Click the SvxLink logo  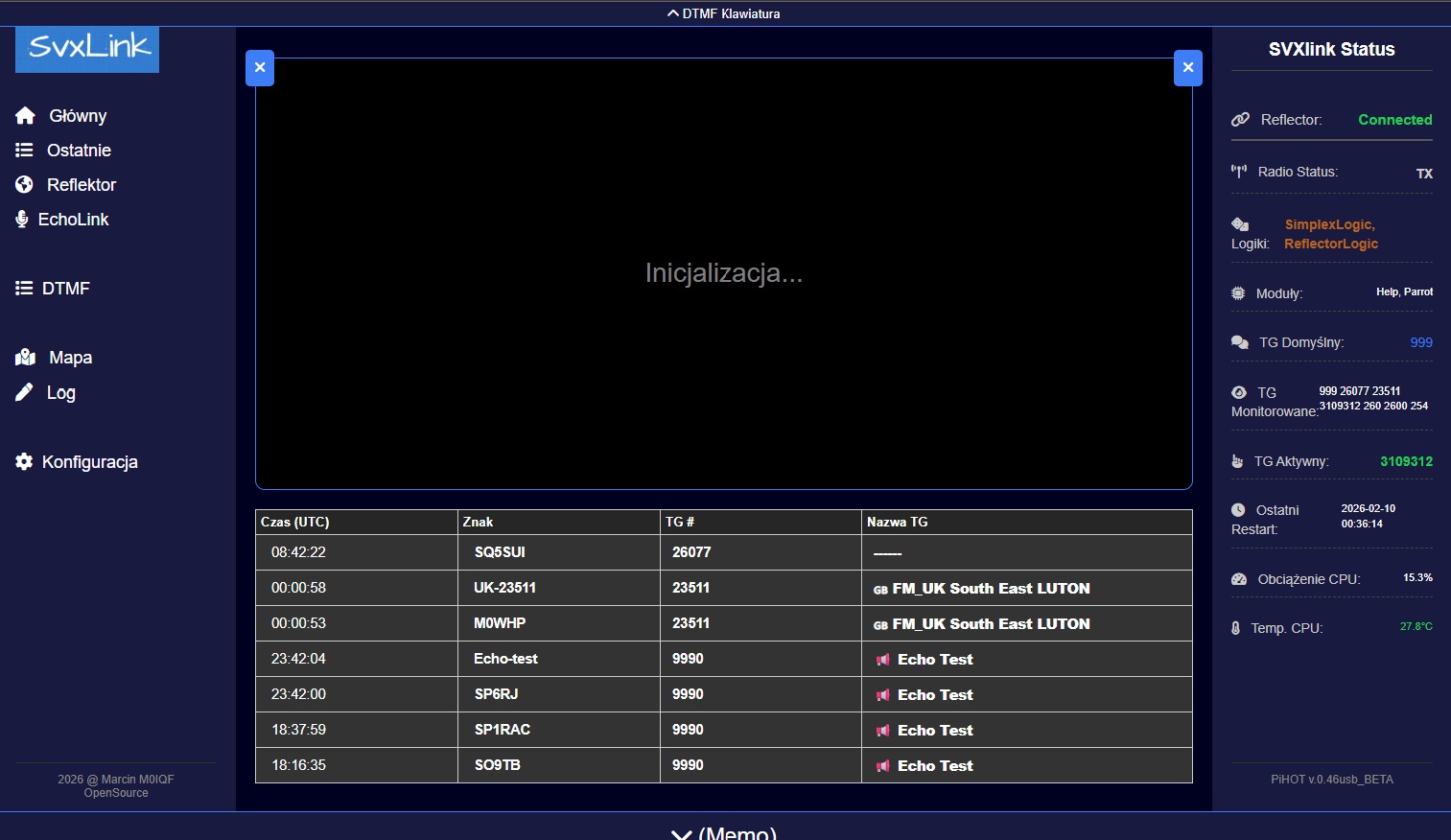point(87,48)
